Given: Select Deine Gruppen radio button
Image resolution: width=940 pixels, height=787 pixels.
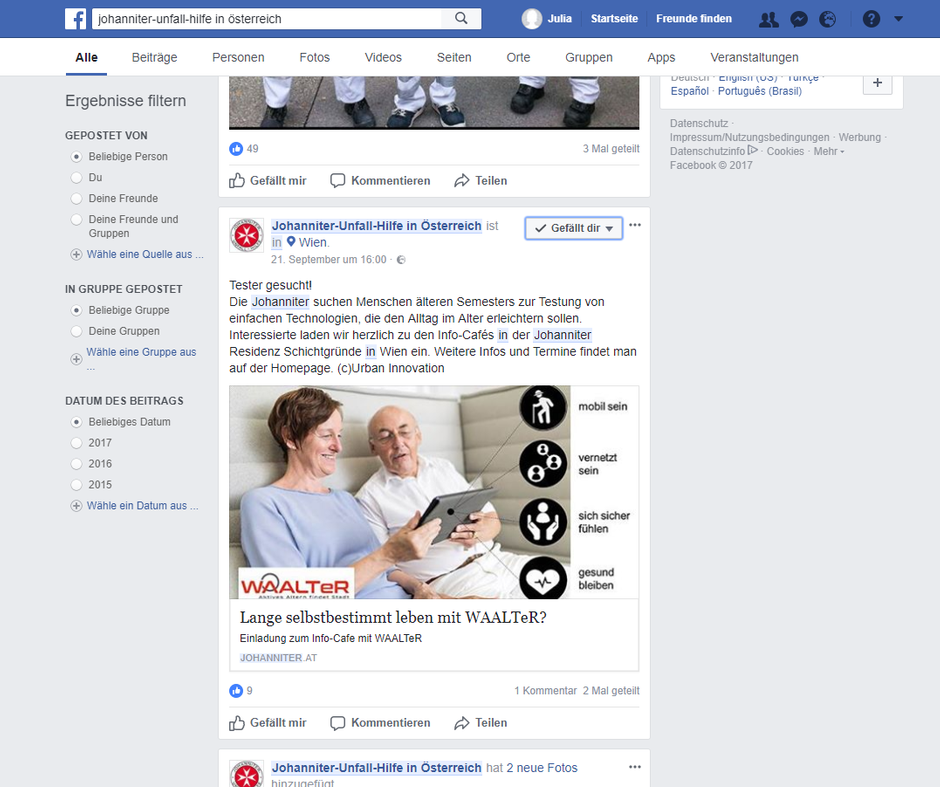Looking at the screenshot, I should click(x=76, y=331).
